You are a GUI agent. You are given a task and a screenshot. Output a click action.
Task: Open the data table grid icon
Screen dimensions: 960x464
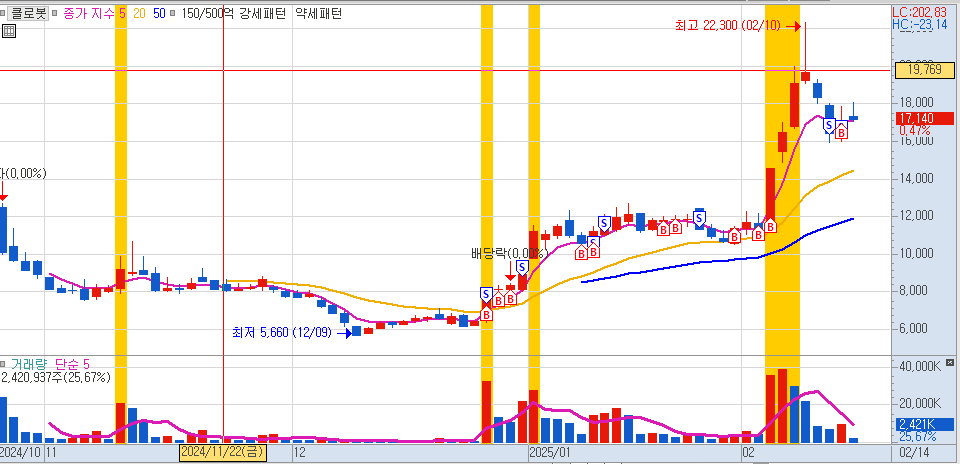[x=9, y=31]
